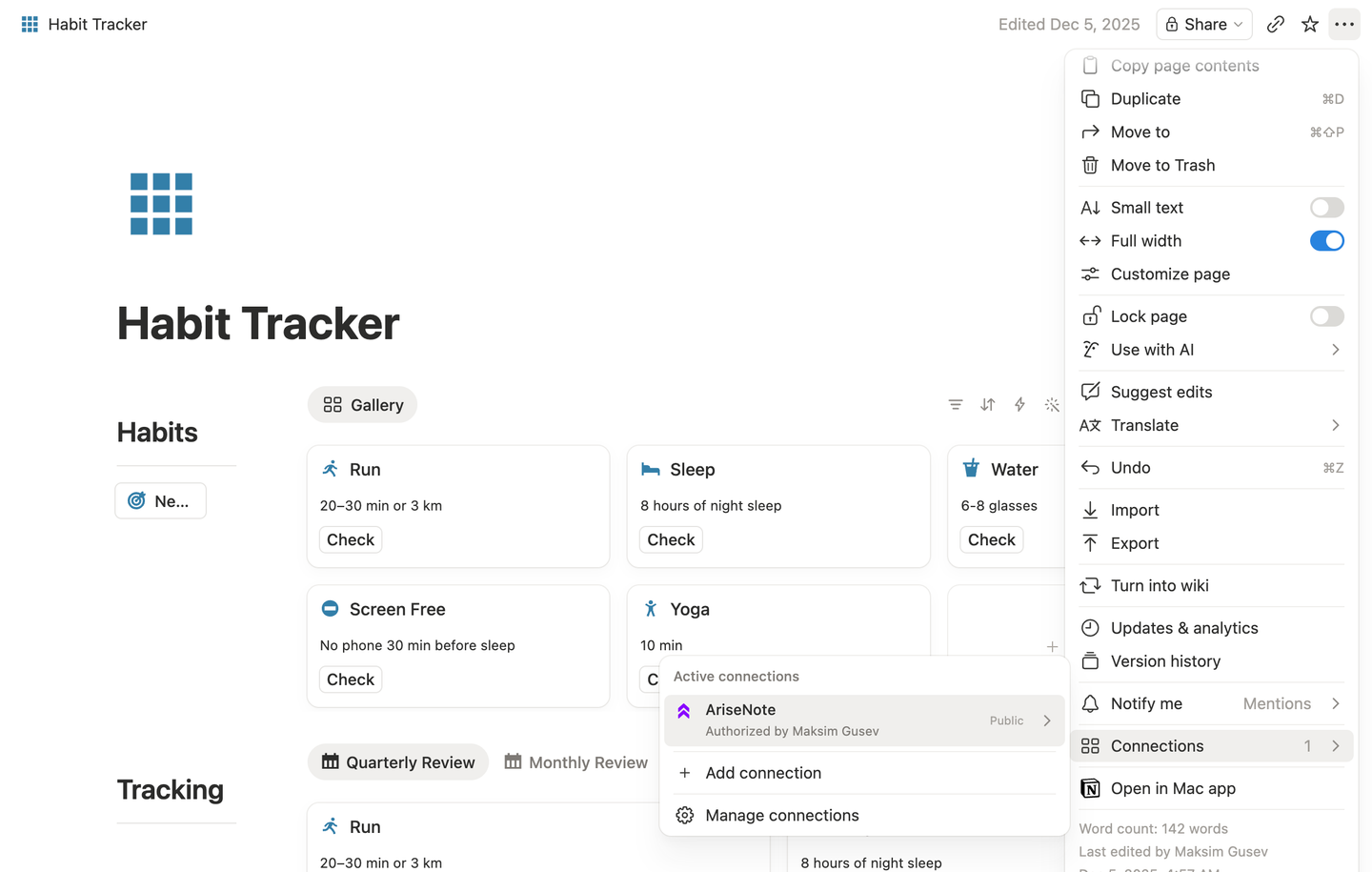Choose Export from the menu
The height and width of the screenshot is (872, 1372).
click(1212, 544)
